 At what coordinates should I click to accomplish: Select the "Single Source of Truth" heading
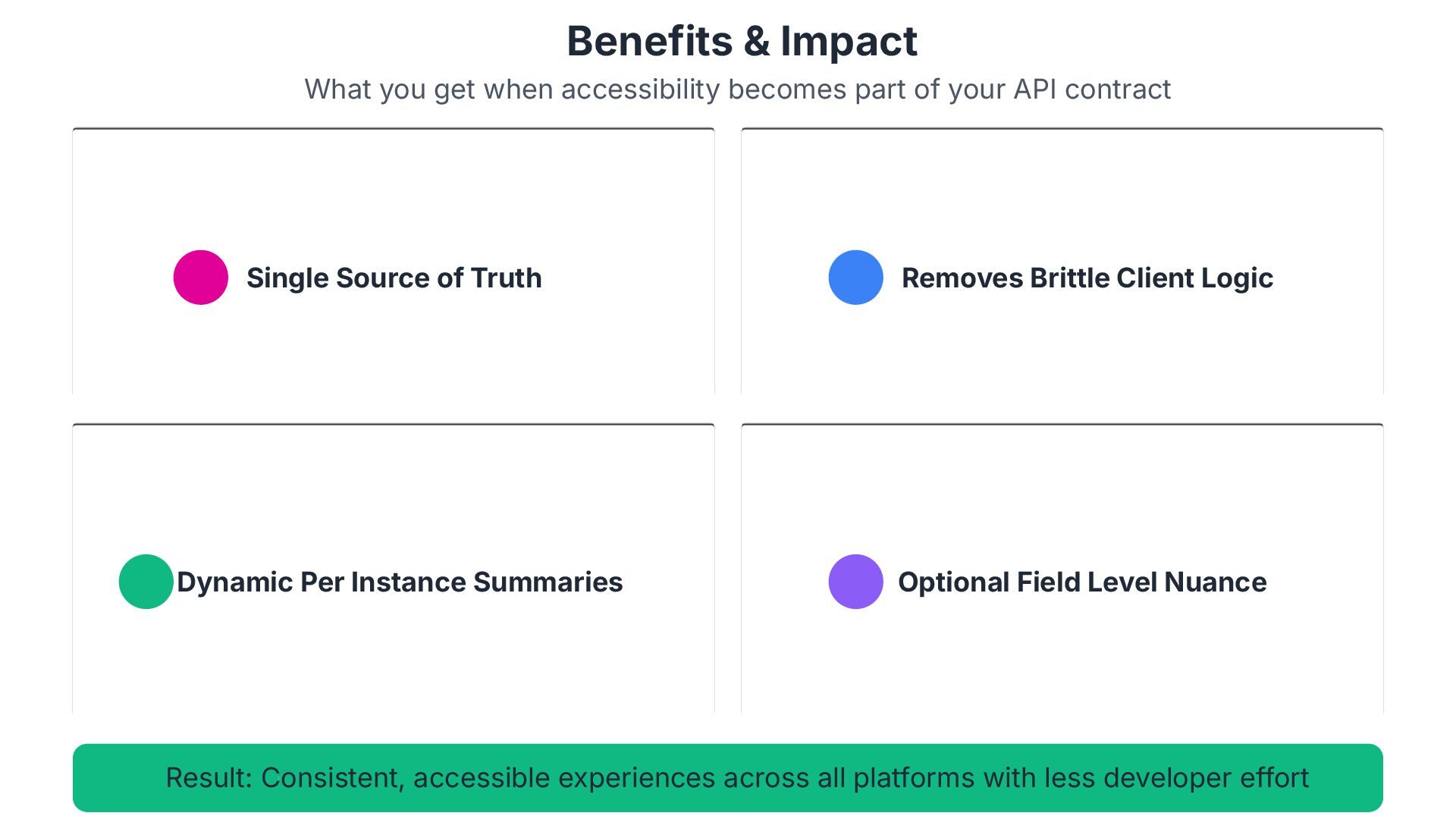394,278
